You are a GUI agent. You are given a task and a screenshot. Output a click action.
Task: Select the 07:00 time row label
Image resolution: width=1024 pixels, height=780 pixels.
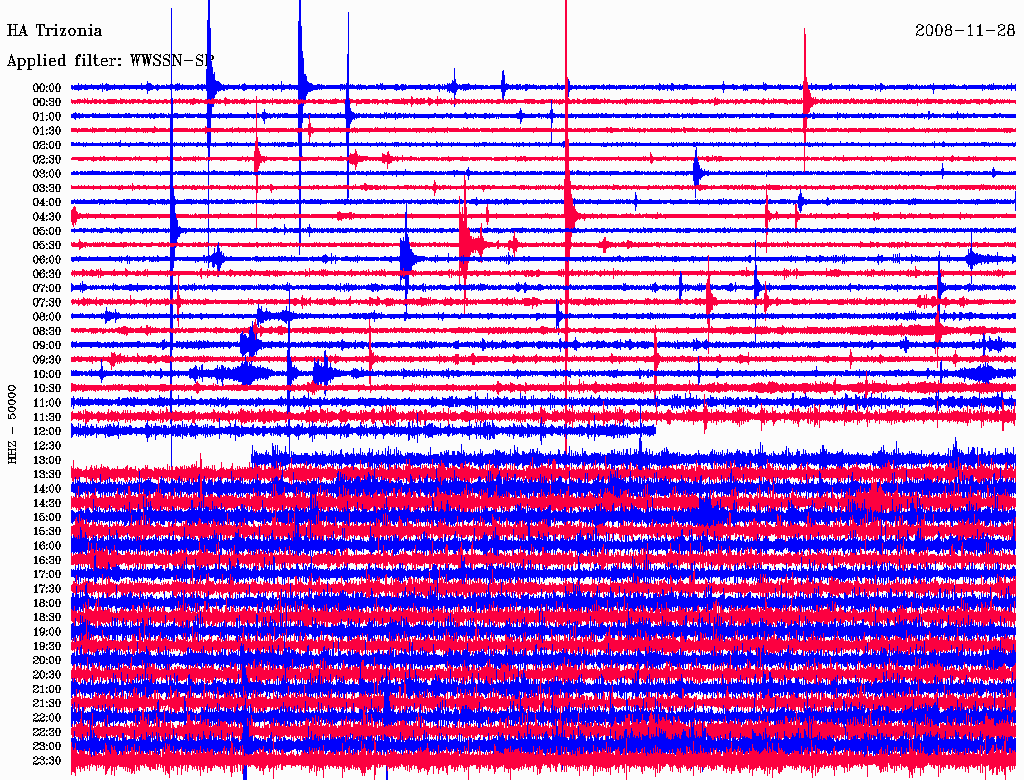click(47, 288)
